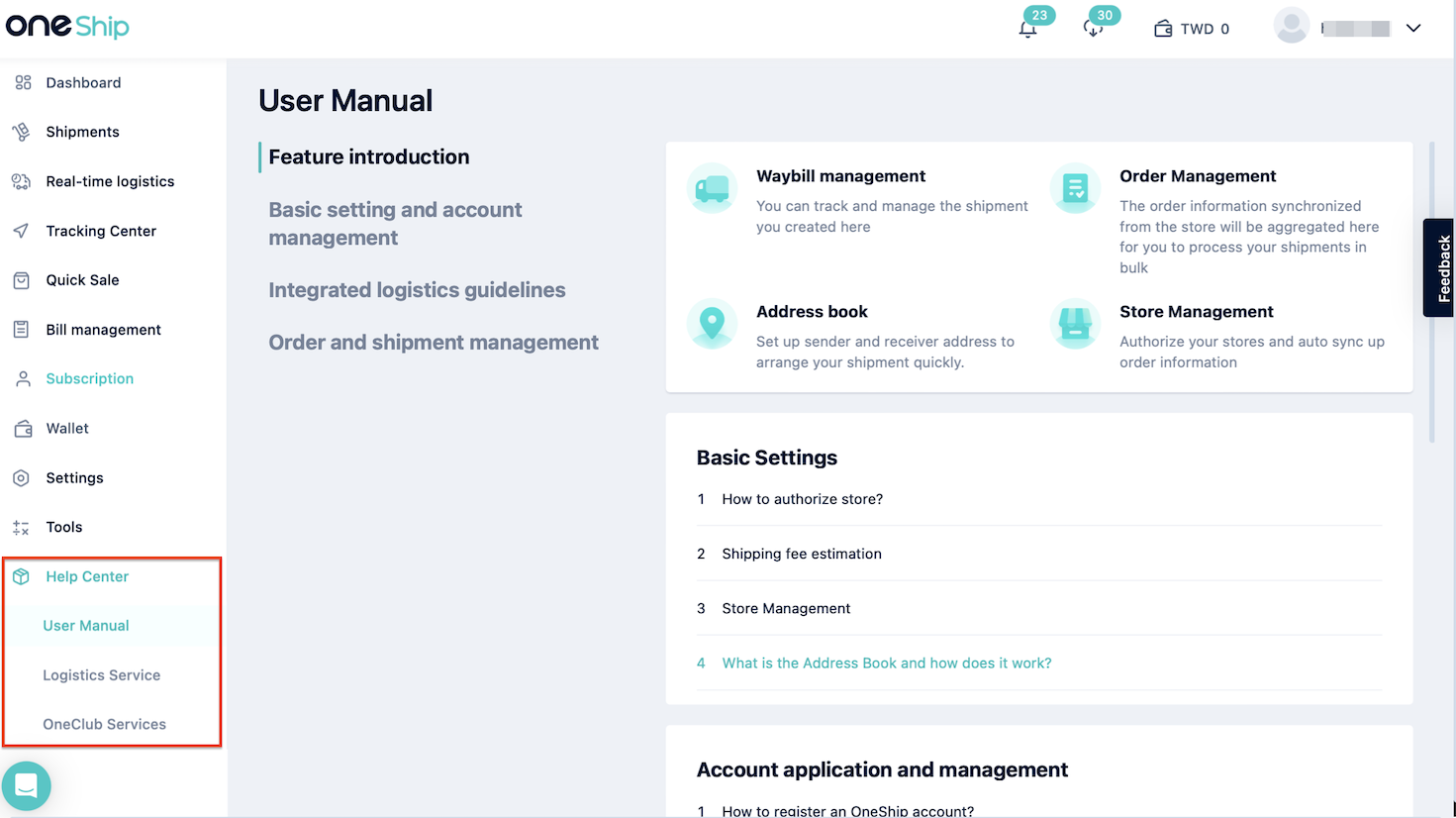Image resolution: width=1456 pixels, height=818 pixels.
Task: Open Real-time logistics menu item
Action: [x=110, y=181]
